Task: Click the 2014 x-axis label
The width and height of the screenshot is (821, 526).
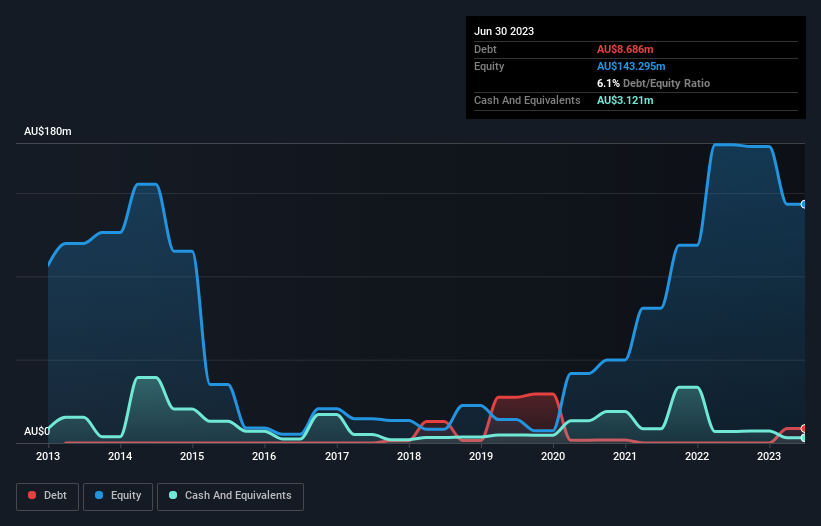Action: point(120,456)
